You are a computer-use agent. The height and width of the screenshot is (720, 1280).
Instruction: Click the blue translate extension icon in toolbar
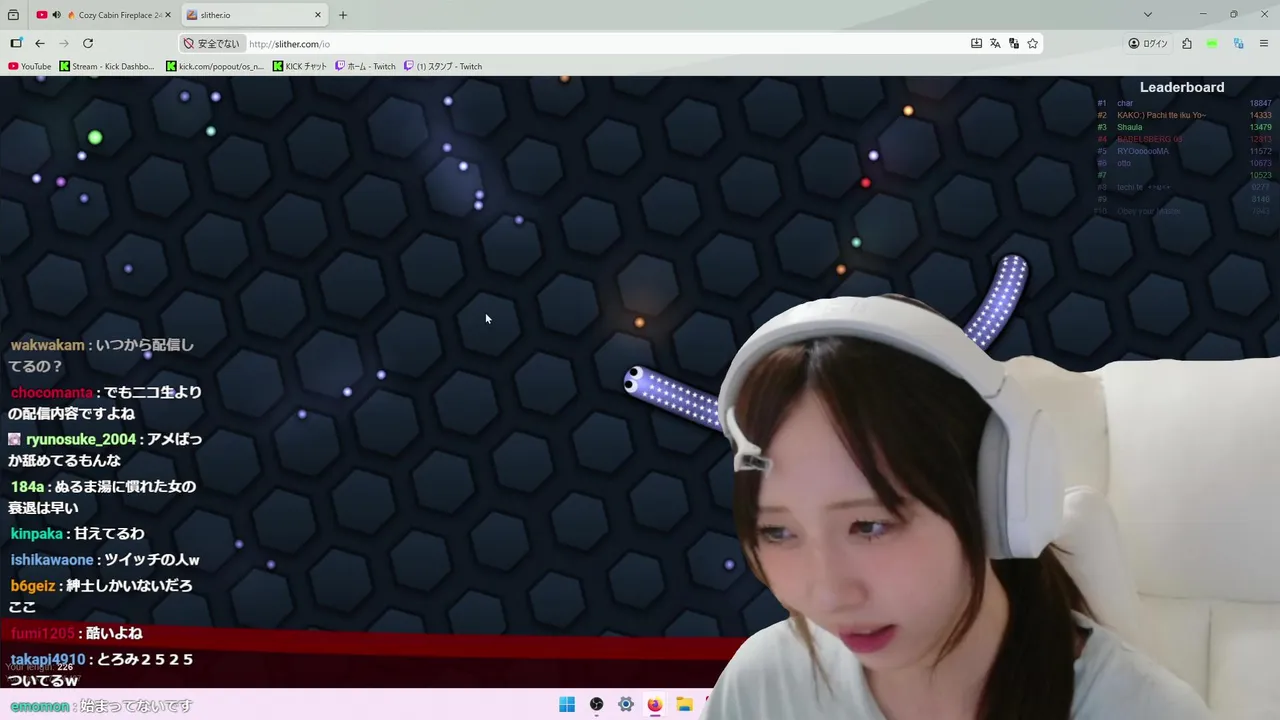click(1238, 44)
